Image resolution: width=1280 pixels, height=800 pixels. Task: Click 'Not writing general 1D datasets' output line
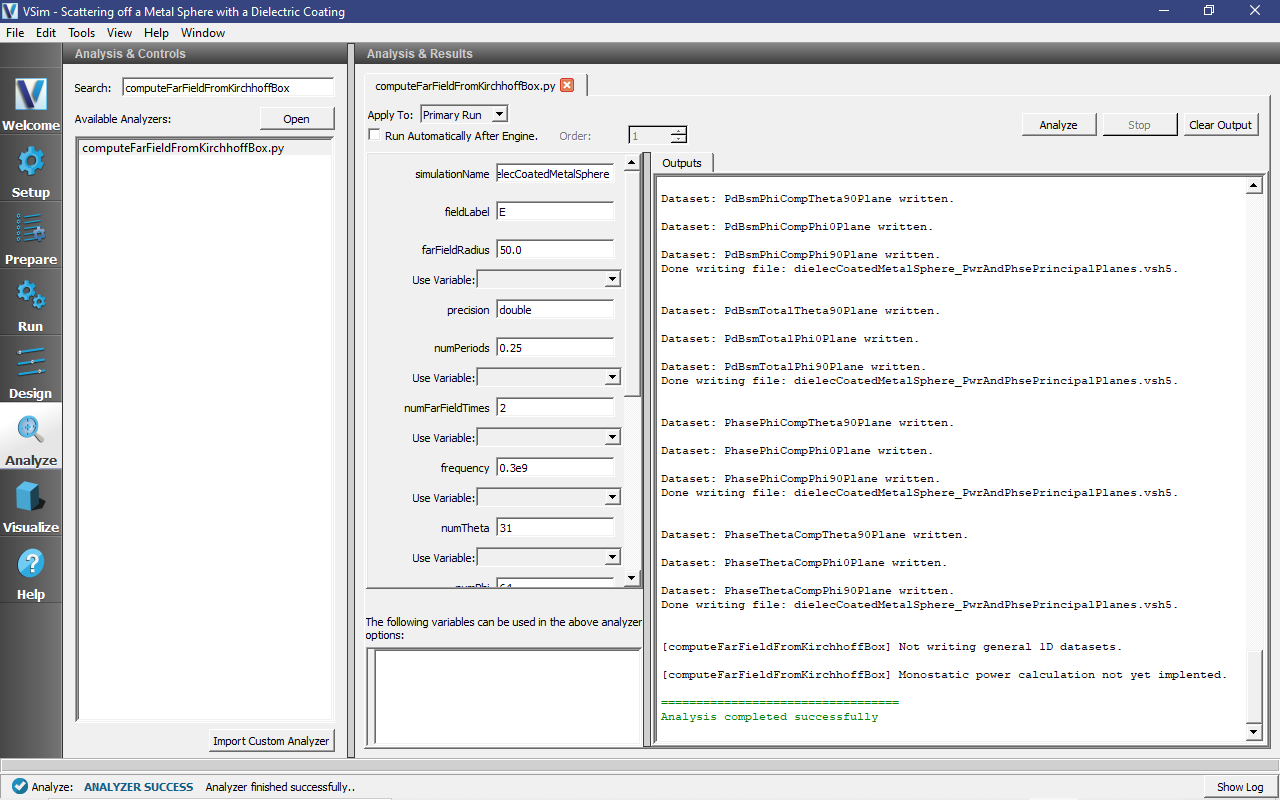[891, 647]
